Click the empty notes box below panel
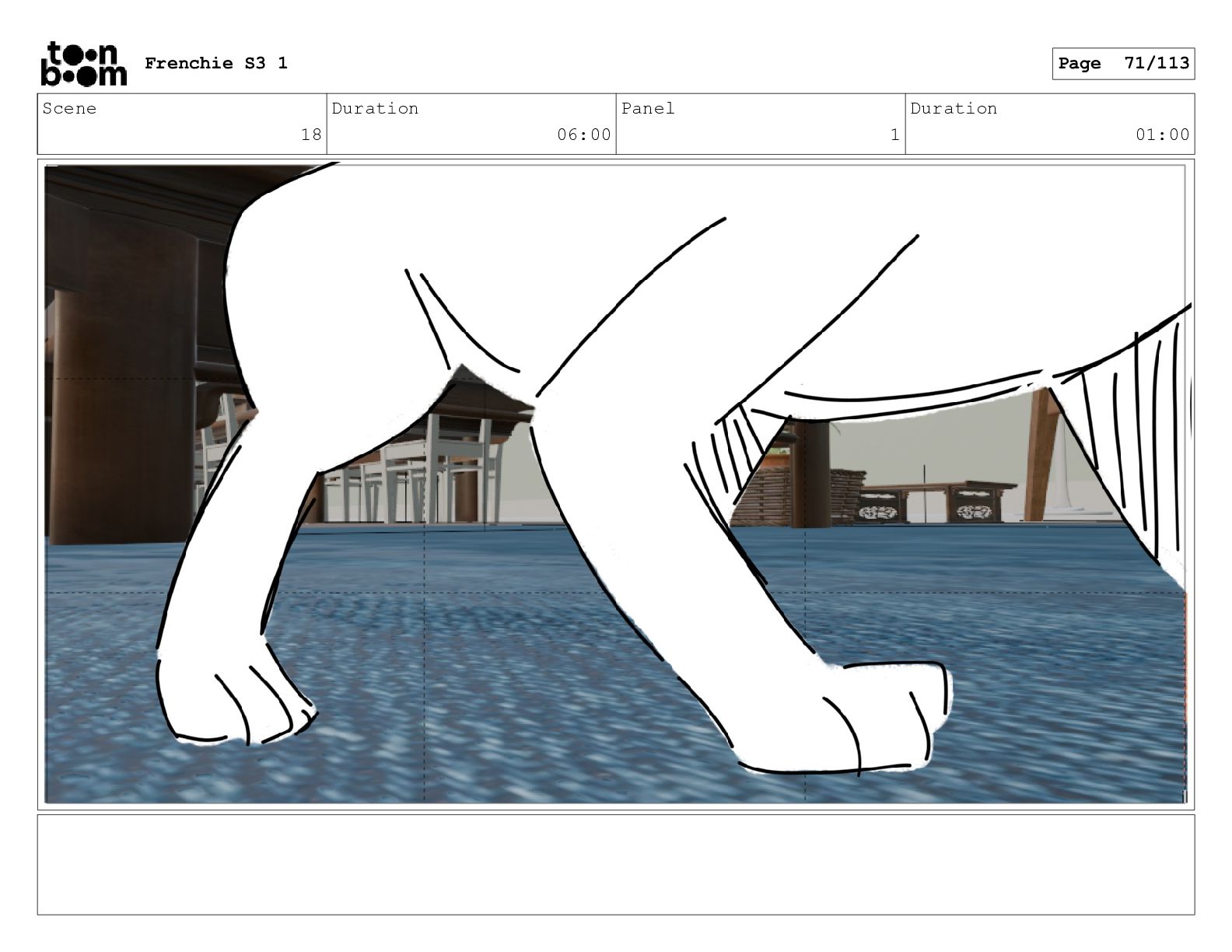The height and width of the screenshot is (952, 1232). pyautogui.click(x=616, y=864)
